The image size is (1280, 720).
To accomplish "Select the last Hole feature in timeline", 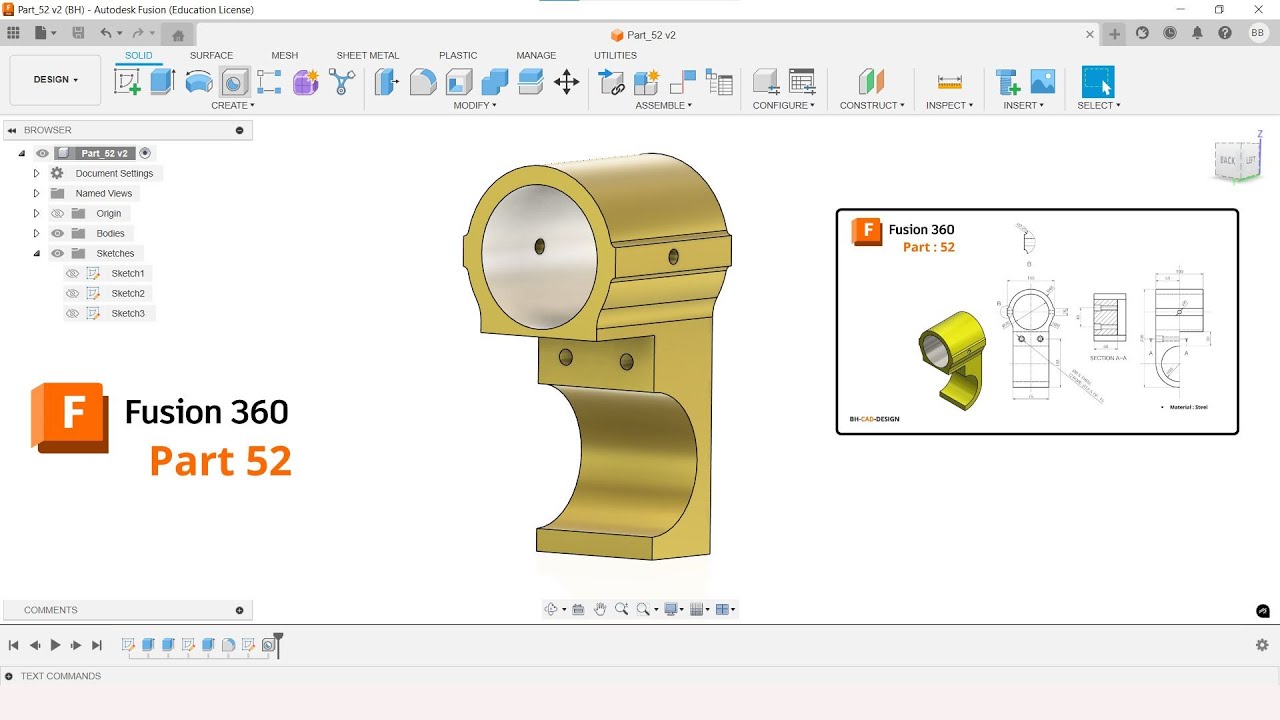I will pyautogui.click(x=268, y=645).
